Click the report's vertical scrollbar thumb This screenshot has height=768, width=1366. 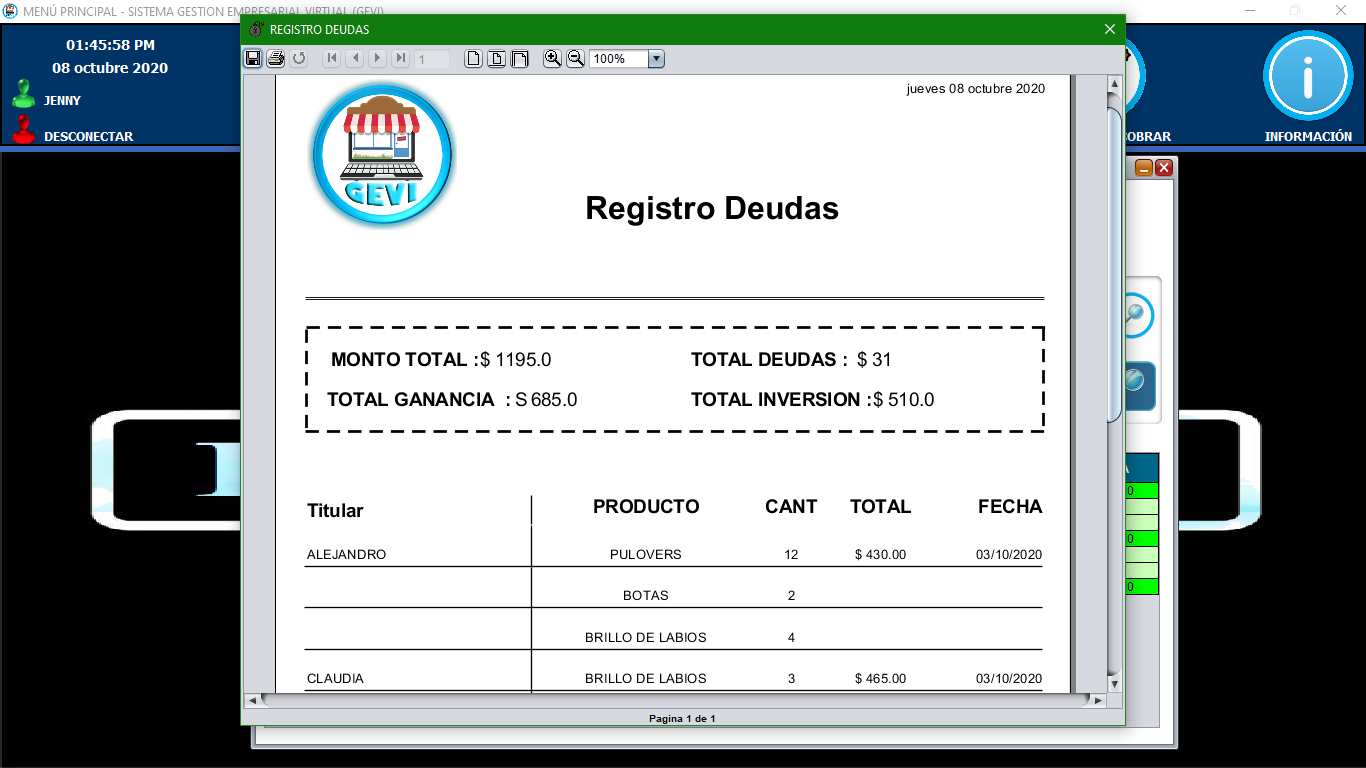1114,265
